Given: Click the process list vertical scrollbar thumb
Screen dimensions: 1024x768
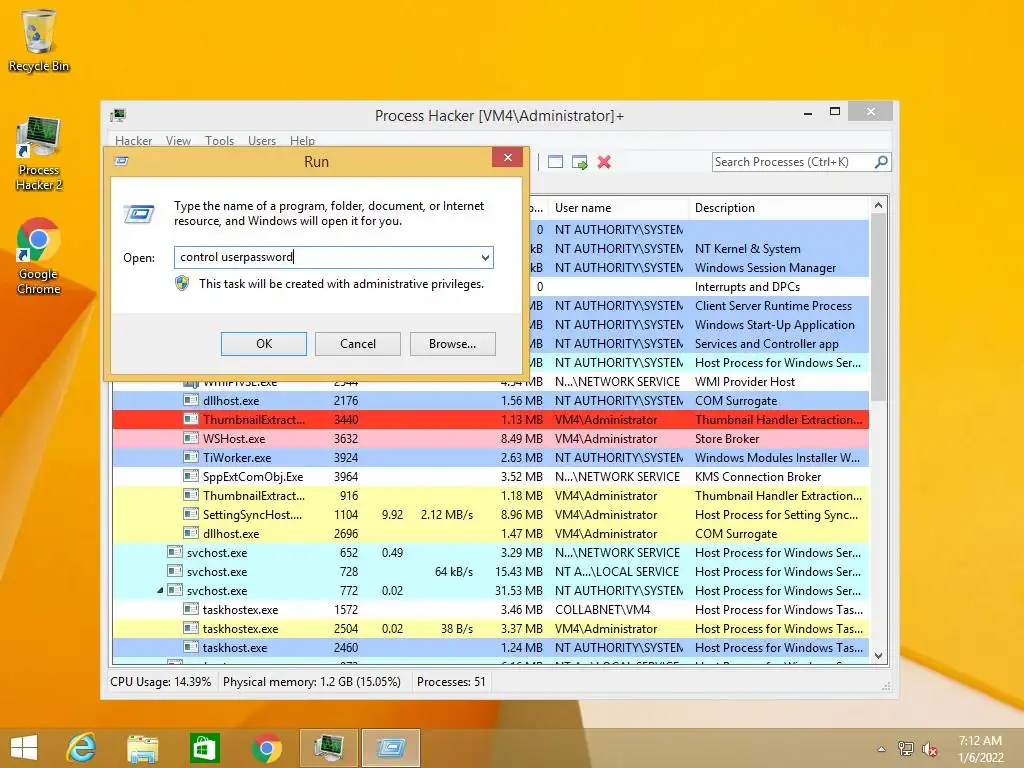Looking at the screenshot, I should tap(878, 307).
